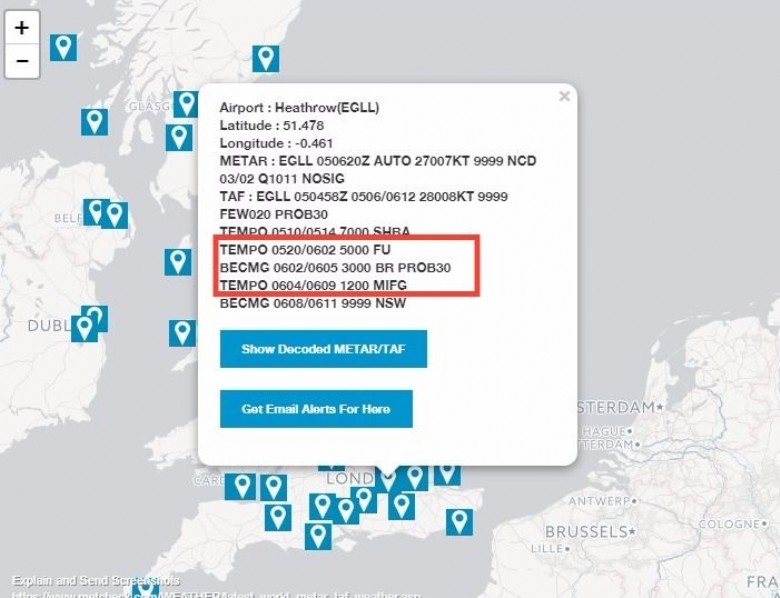Select the marker on Scotland's east coast
780x598 pixels.
click(x=266, y=59)
